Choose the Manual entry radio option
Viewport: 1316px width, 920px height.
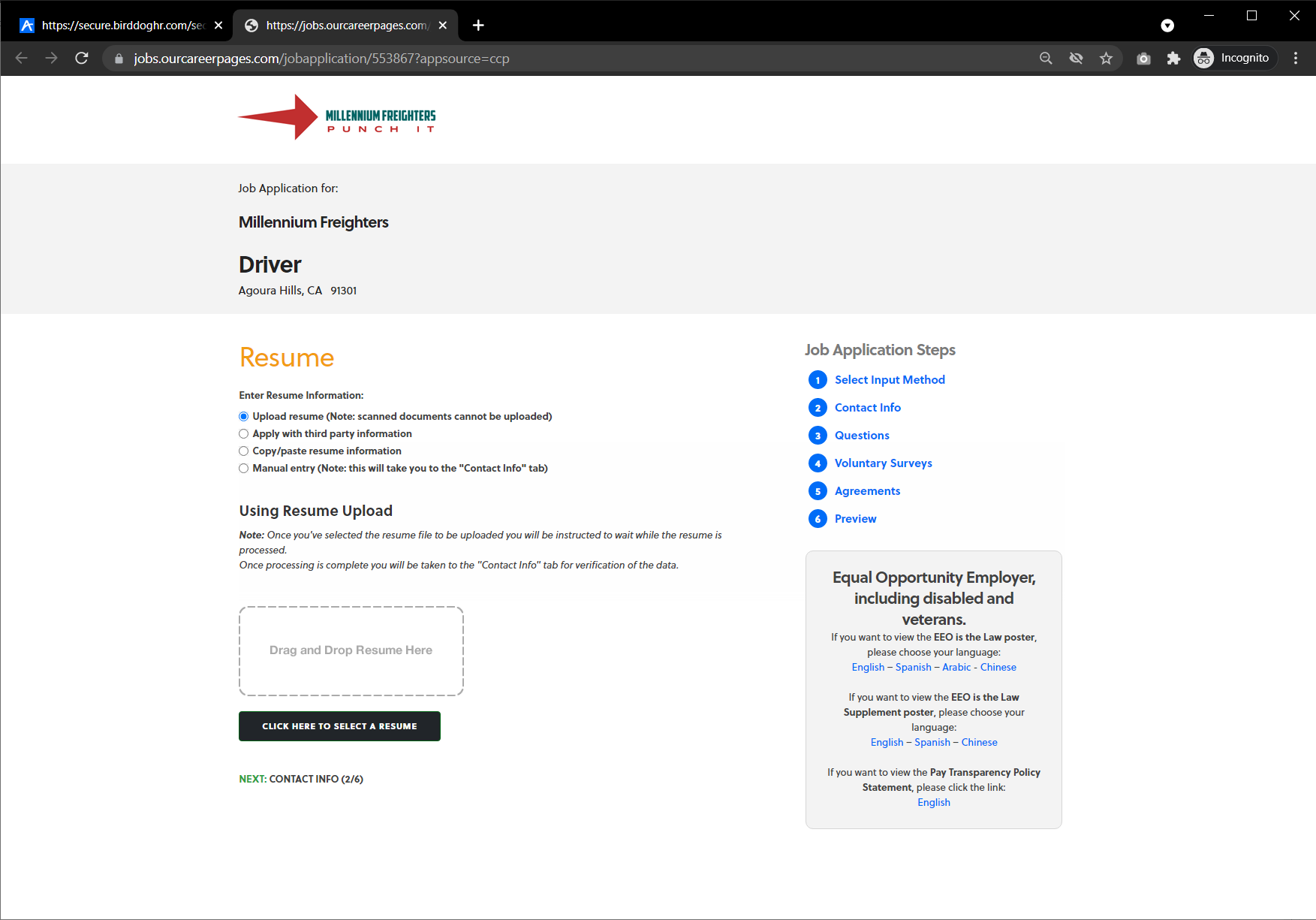[x=243, y=468]
